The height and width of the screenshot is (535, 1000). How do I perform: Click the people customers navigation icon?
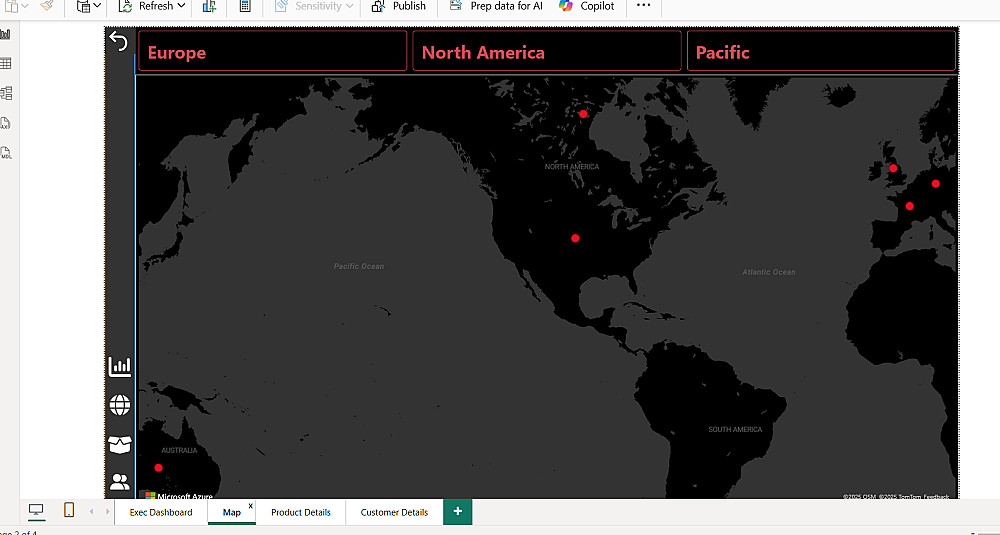point(120,481)
